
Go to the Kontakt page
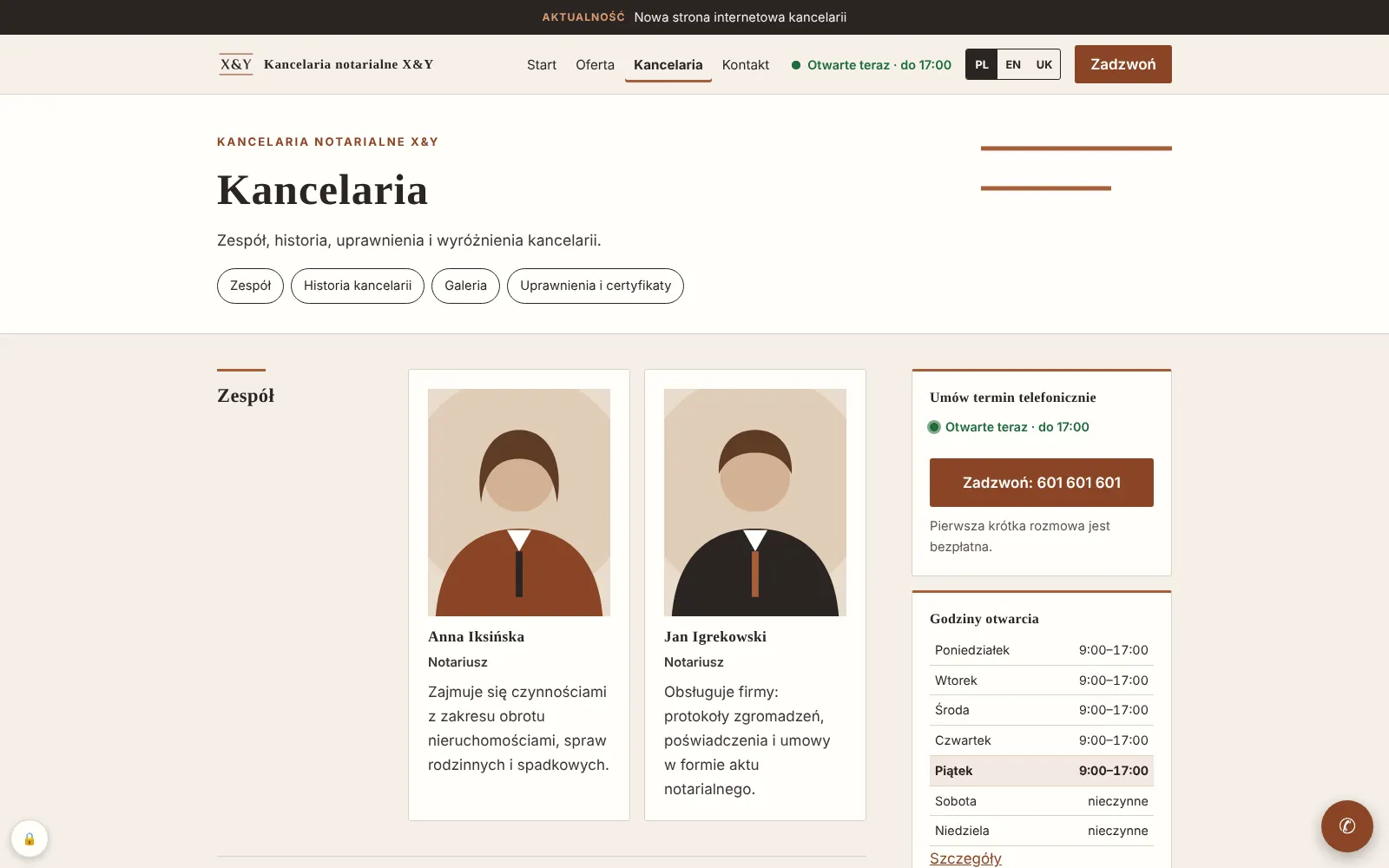(746, 64)
